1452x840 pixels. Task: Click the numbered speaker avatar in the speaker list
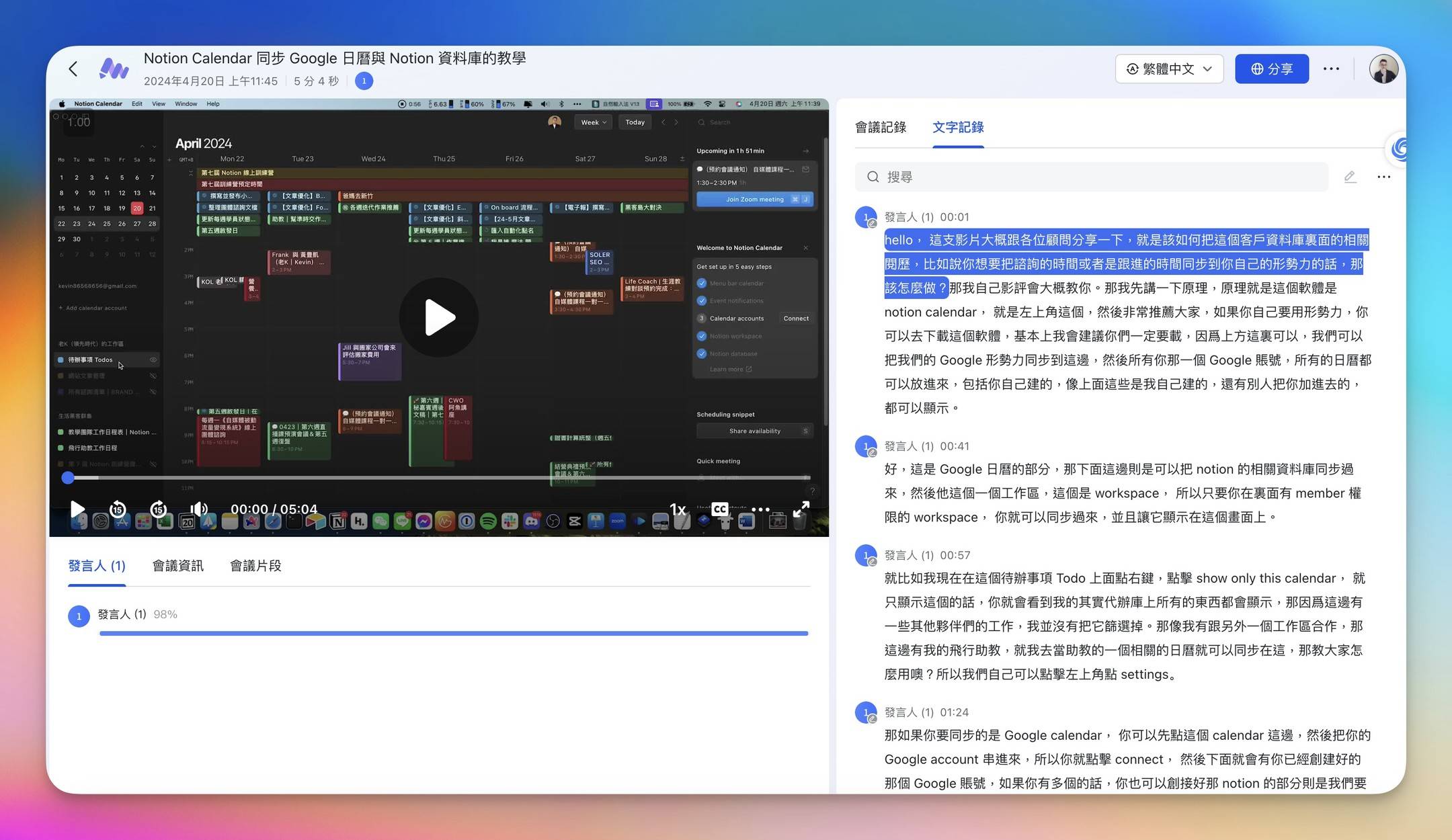(x=79, y=616)
